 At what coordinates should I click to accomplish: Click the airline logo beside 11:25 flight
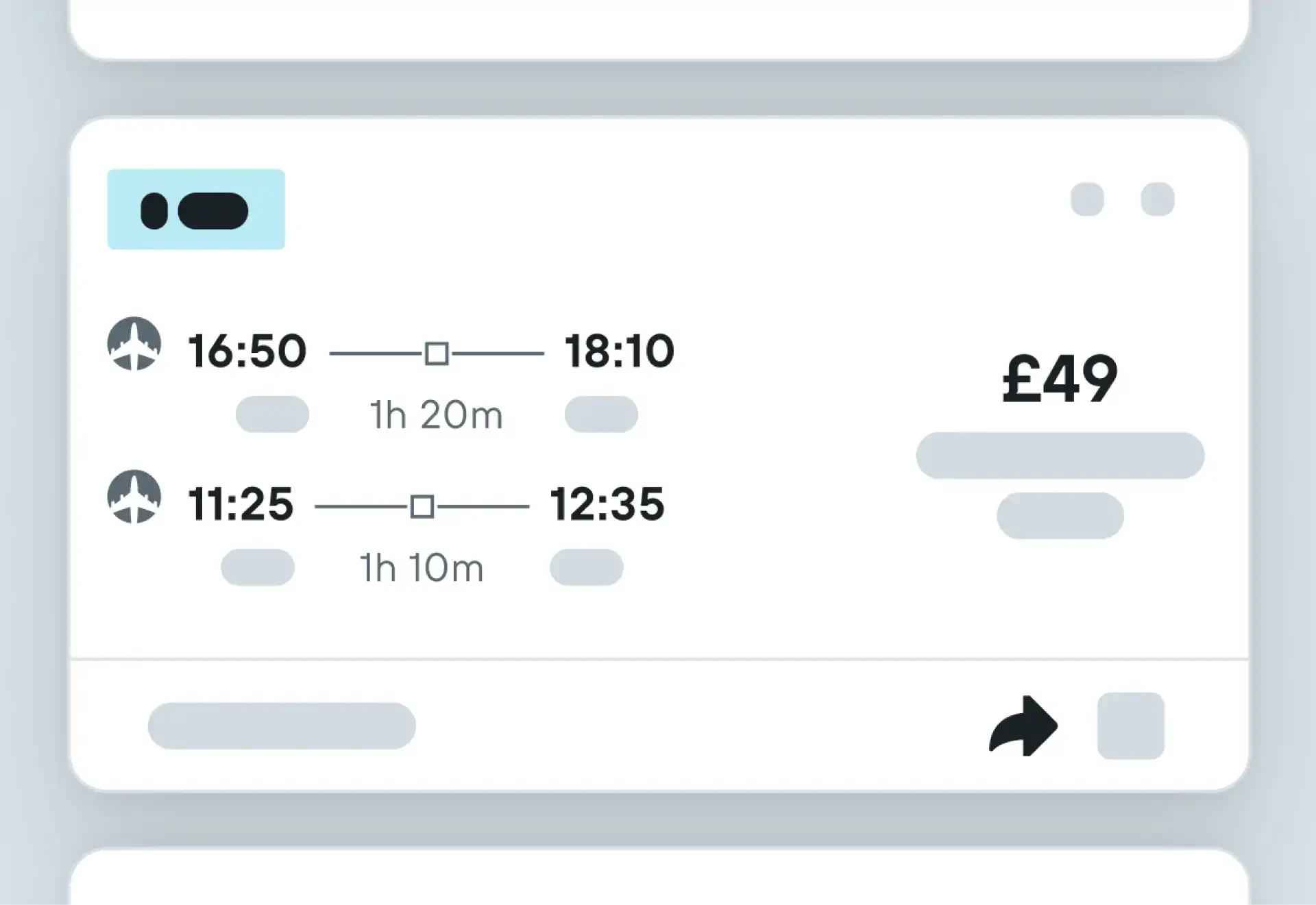click(134, 496)
